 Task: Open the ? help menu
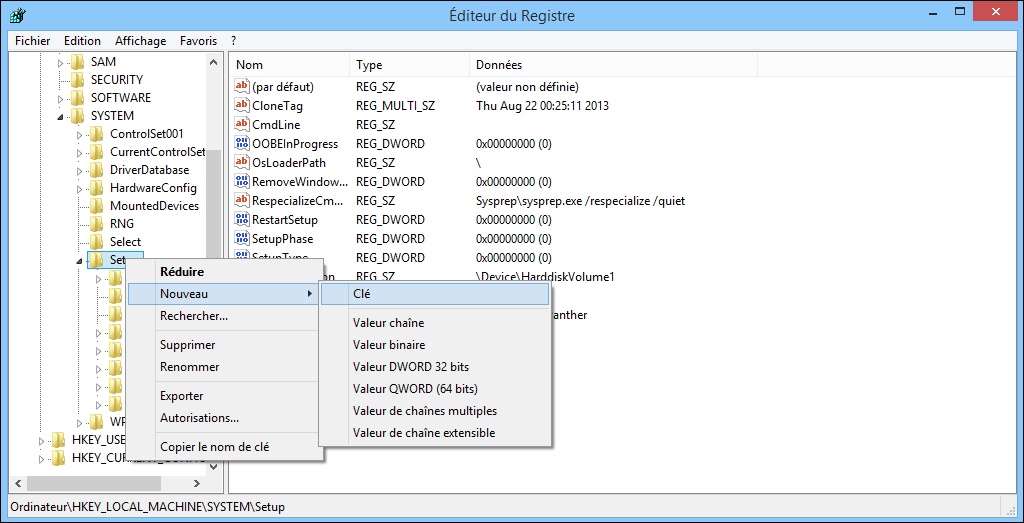coord(233,40)
